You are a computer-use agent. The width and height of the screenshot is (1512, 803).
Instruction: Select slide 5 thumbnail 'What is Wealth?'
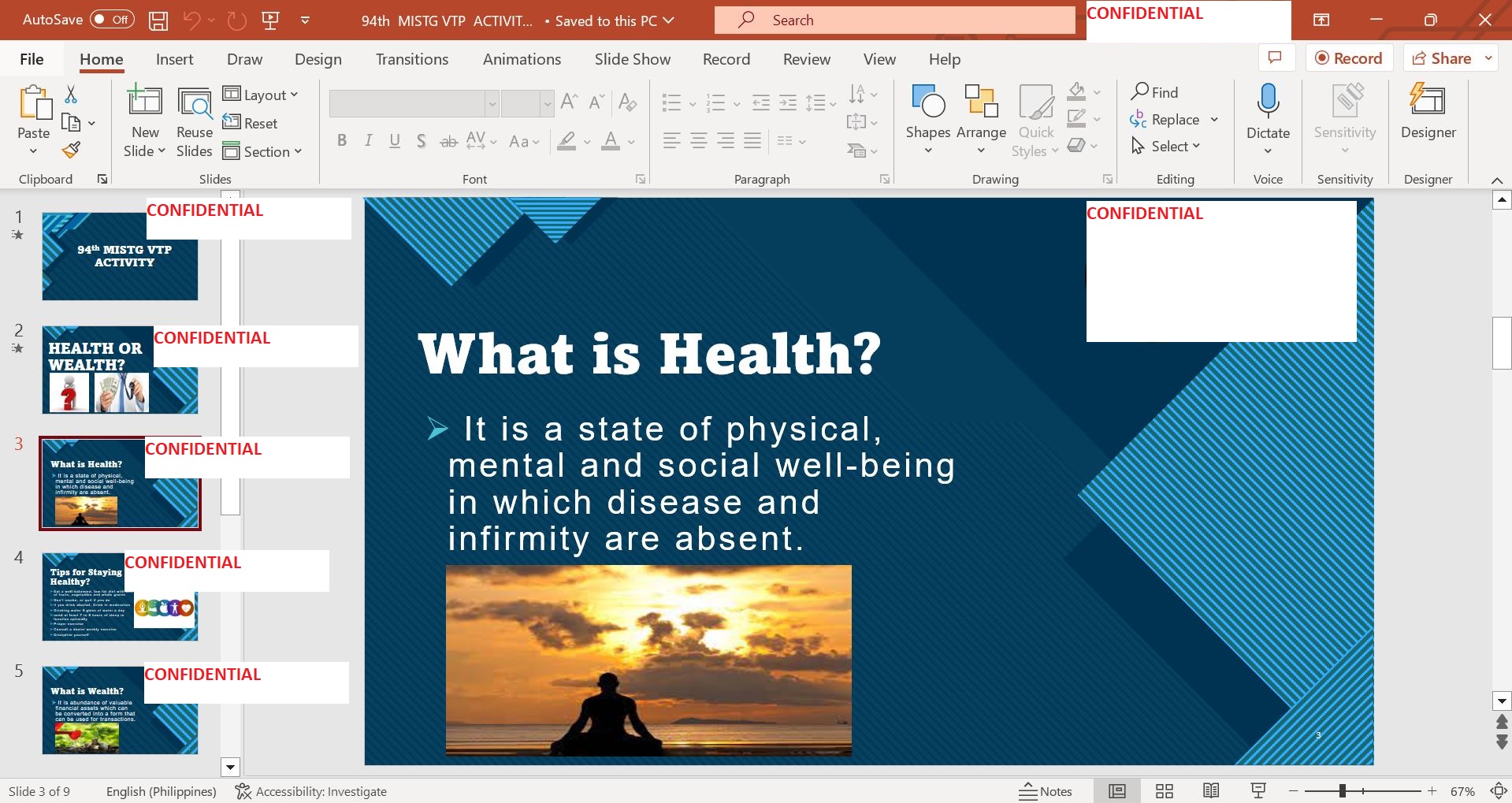[120, 710]
